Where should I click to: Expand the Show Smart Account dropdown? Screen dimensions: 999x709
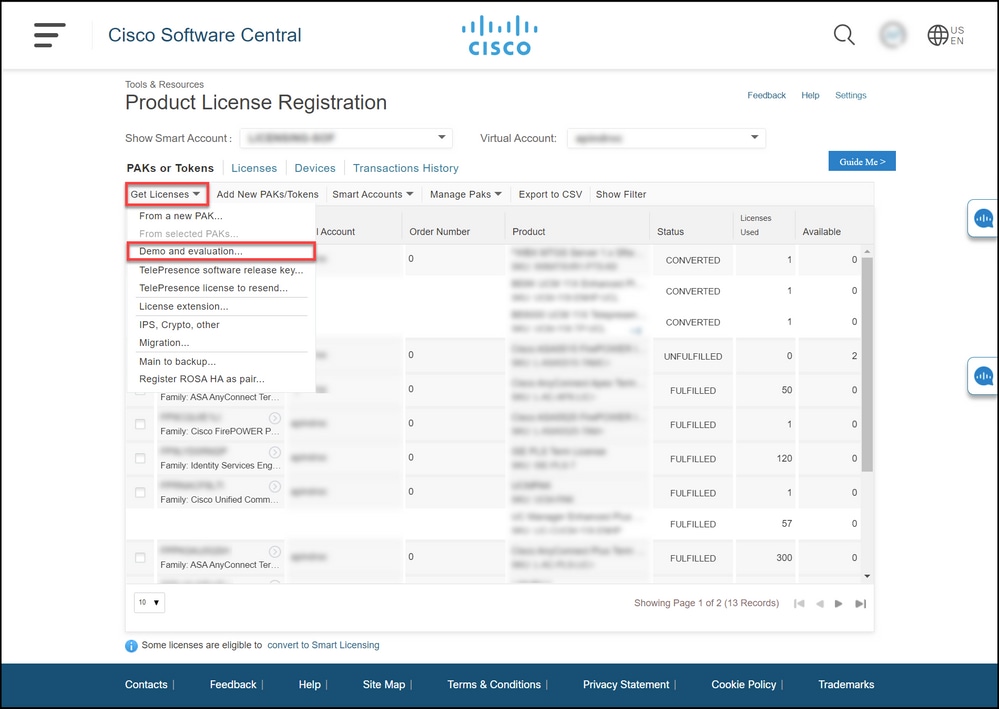click(346, 138)
